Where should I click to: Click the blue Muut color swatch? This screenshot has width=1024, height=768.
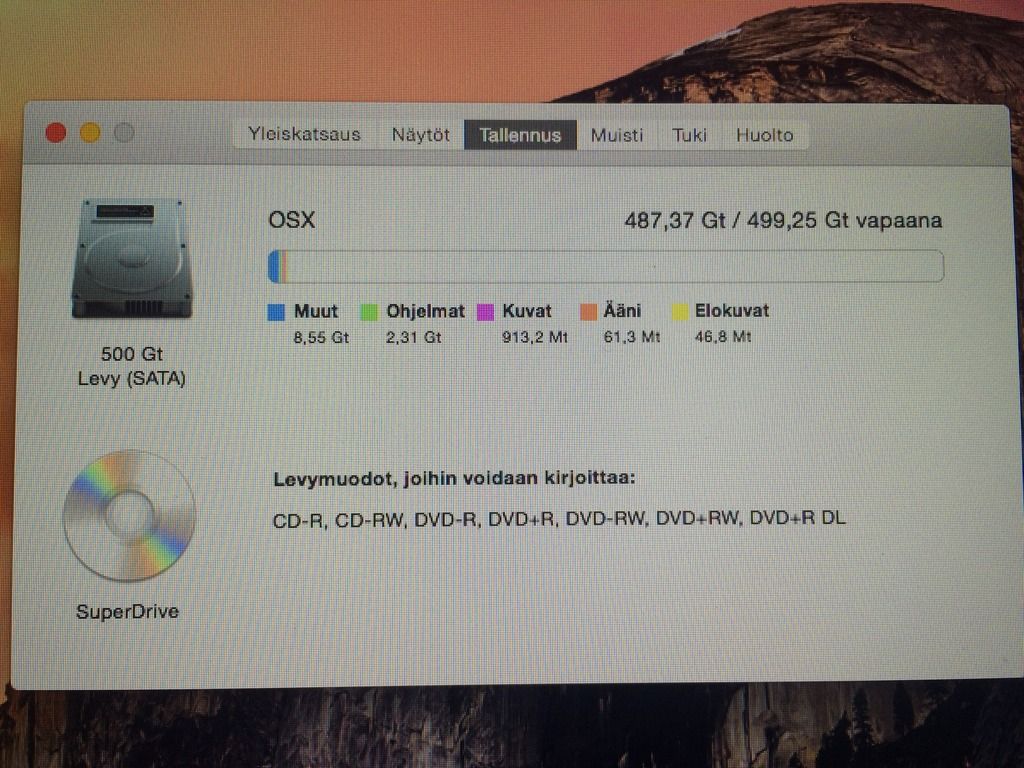[x=276, y=312]
